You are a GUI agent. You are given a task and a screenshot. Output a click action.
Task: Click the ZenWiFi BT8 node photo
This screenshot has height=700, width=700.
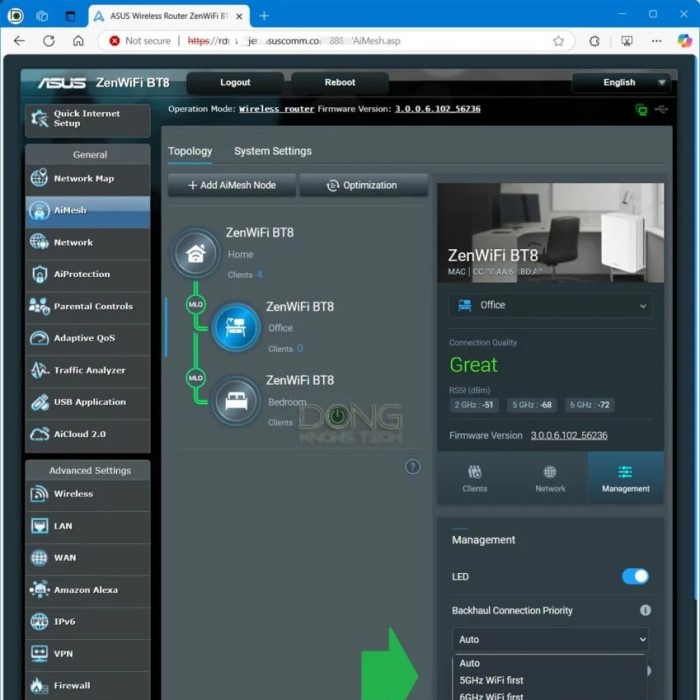click(x=550, y=233)
